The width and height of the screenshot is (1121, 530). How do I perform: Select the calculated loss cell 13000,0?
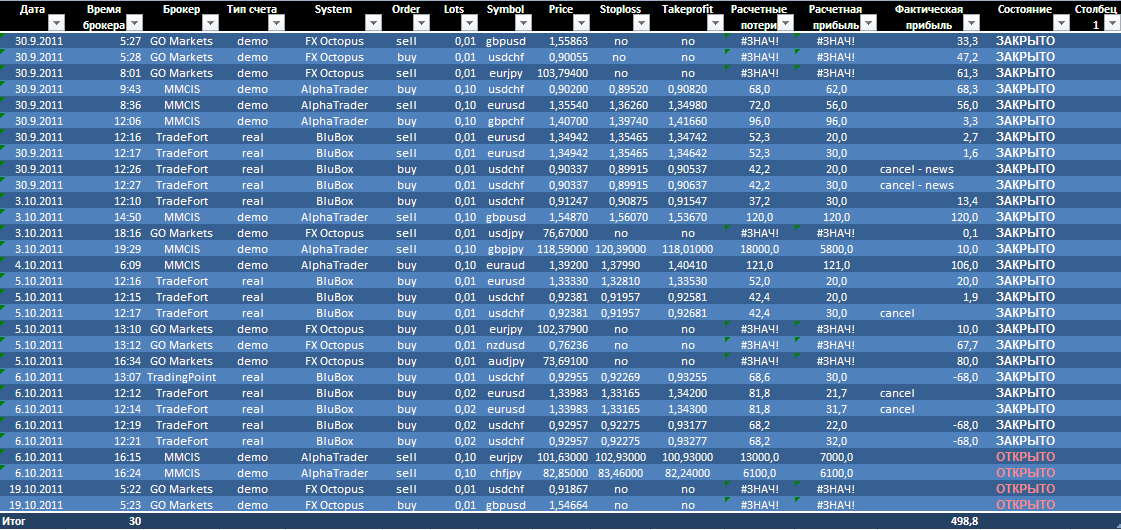coord(760,457)
